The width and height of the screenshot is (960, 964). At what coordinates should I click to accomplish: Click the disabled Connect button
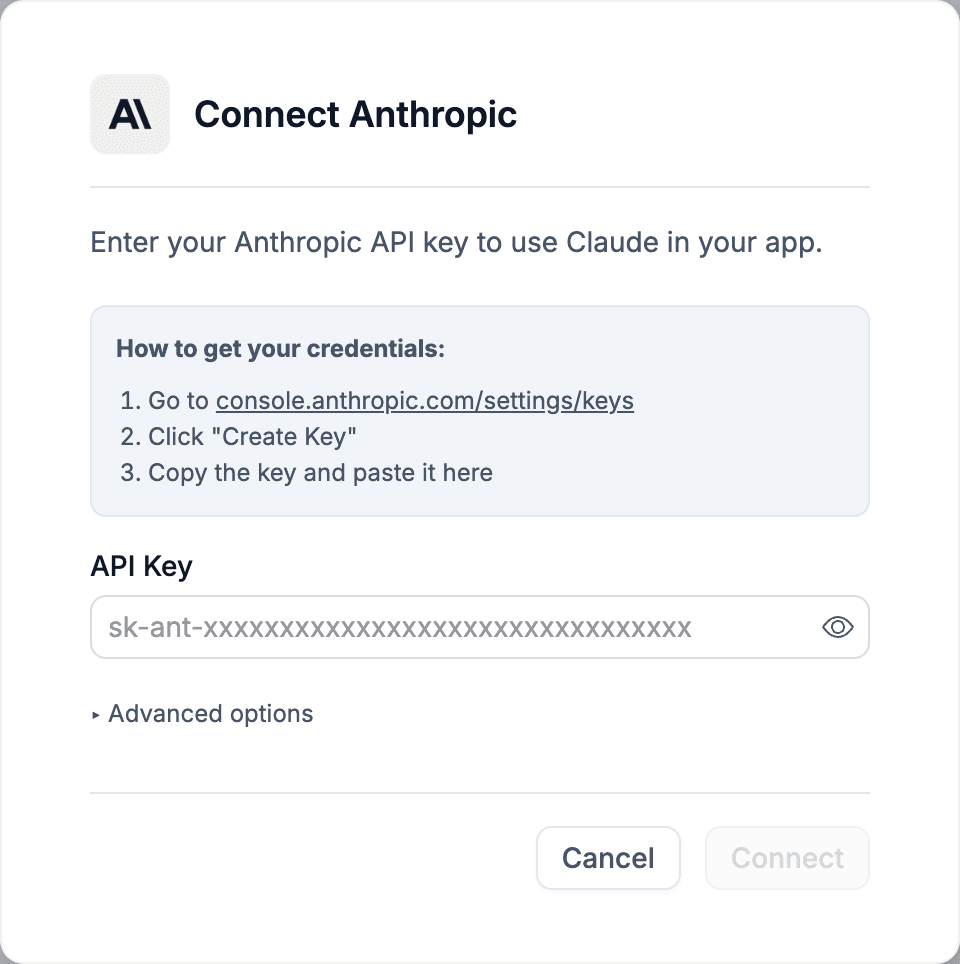click(787, 858)
